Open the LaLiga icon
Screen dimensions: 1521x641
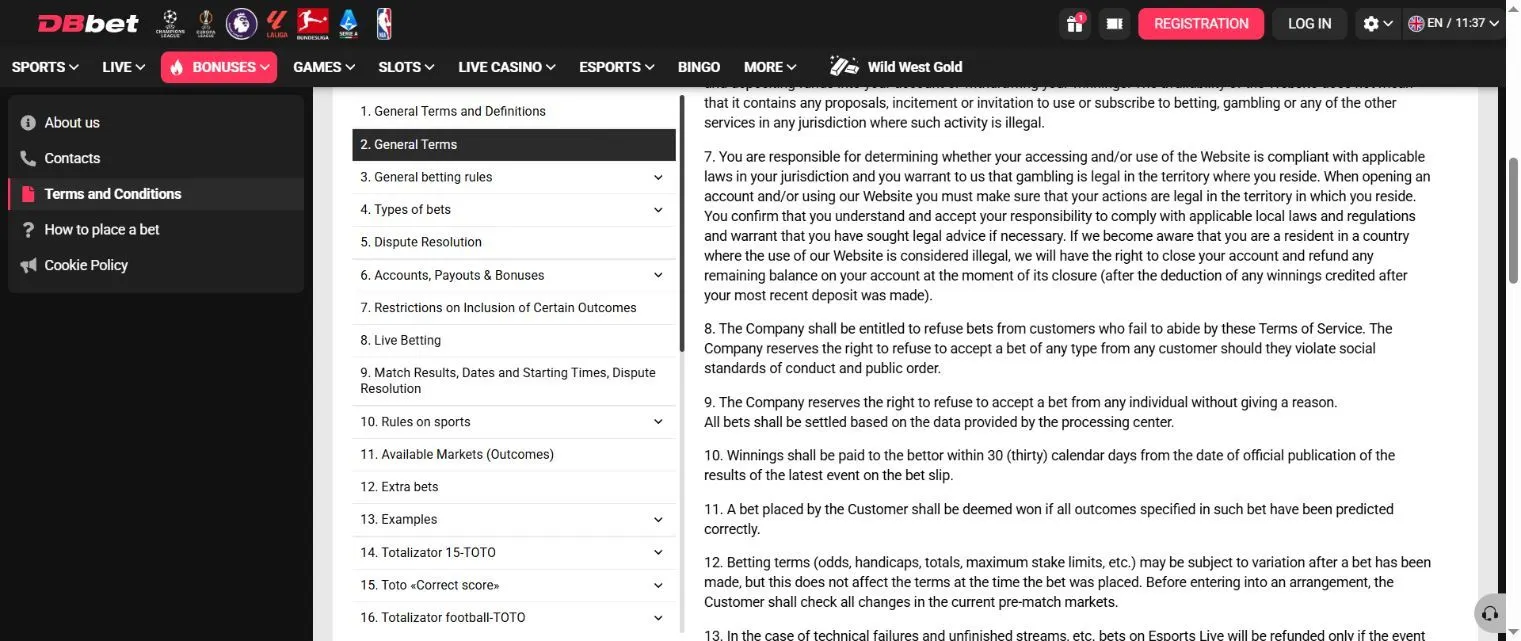pyautogui.click(x=277, y=23)
